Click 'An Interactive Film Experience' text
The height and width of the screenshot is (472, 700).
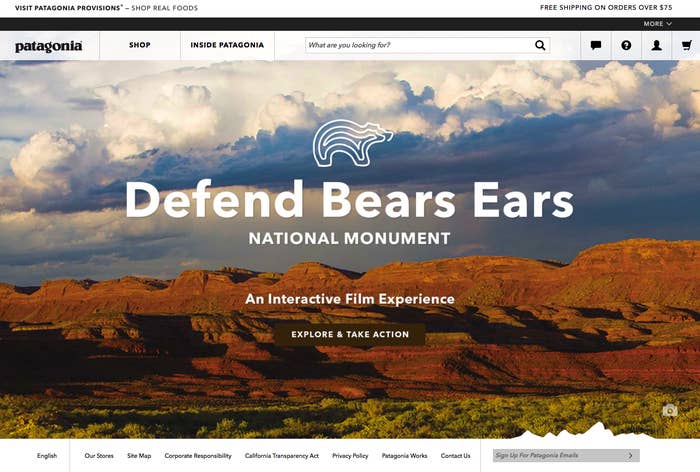point(350,299)
